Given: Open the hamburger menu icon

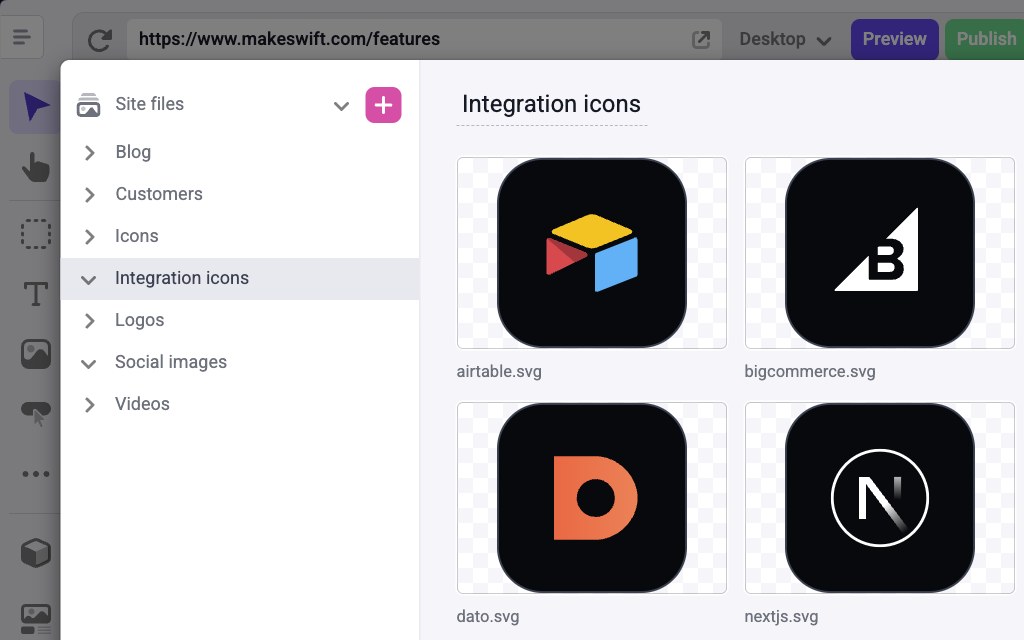Looking at the screenshot, I should click(22, 37).
